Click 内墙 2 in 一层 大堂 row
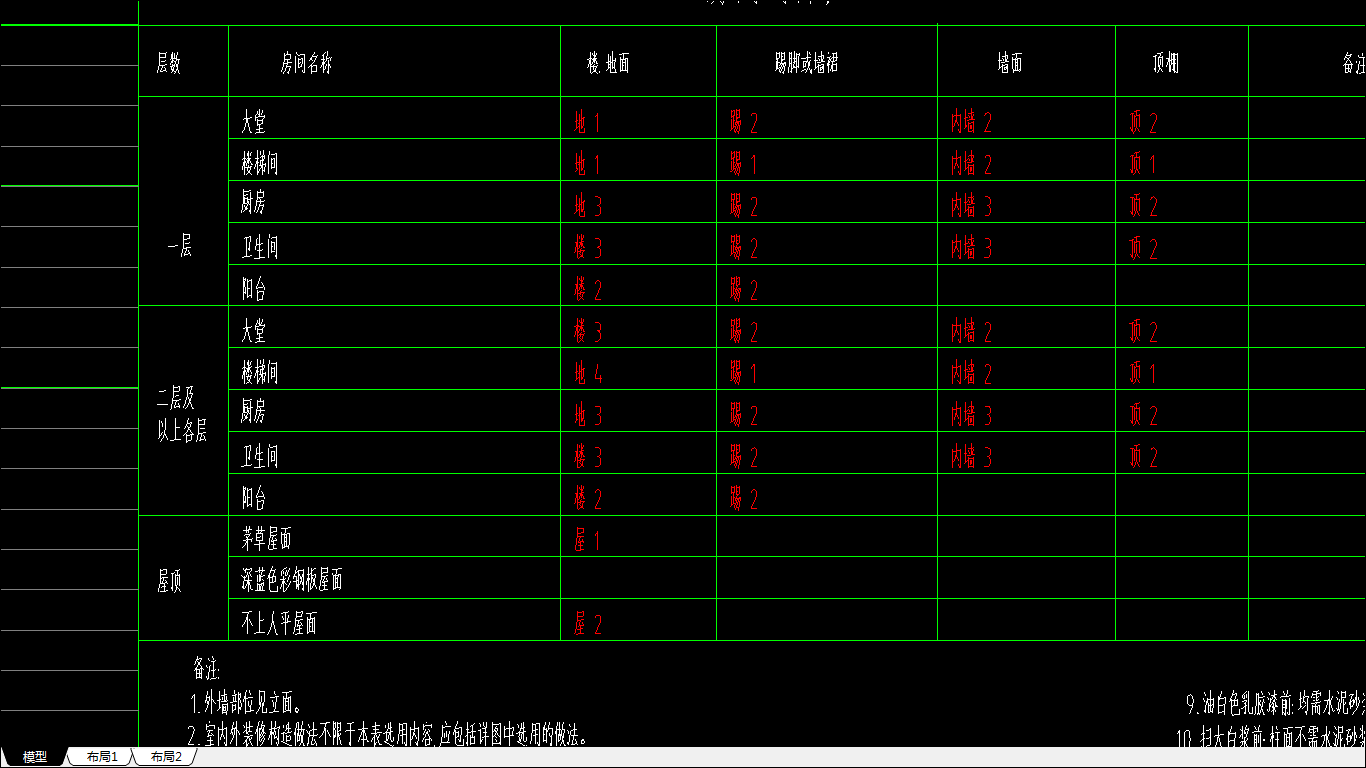This screenshot has width=1366, height=768. (x=971, y=123)
